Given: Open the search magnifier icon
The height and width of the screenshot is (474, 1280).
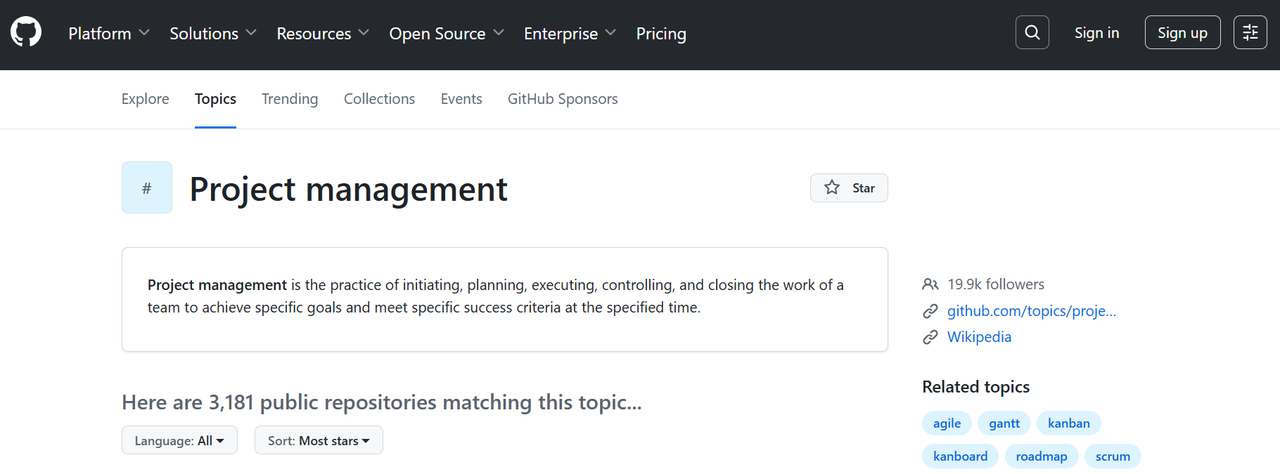Looking at the screenshot, I should (1033, 33).
